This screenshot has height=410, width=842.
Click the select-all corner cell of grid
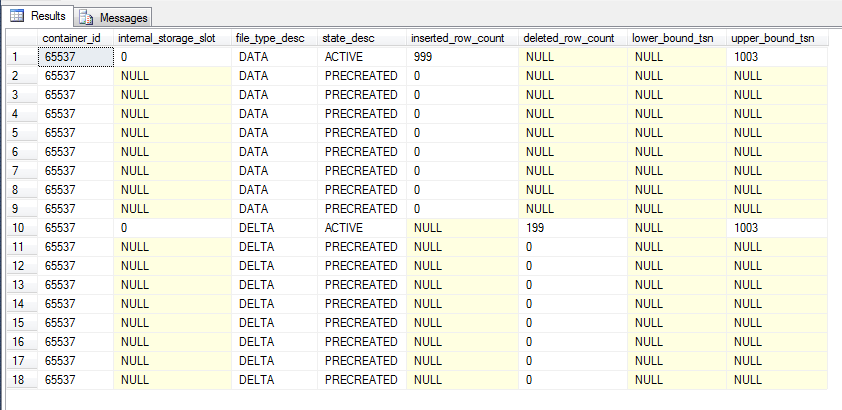[x=18, y=38]
